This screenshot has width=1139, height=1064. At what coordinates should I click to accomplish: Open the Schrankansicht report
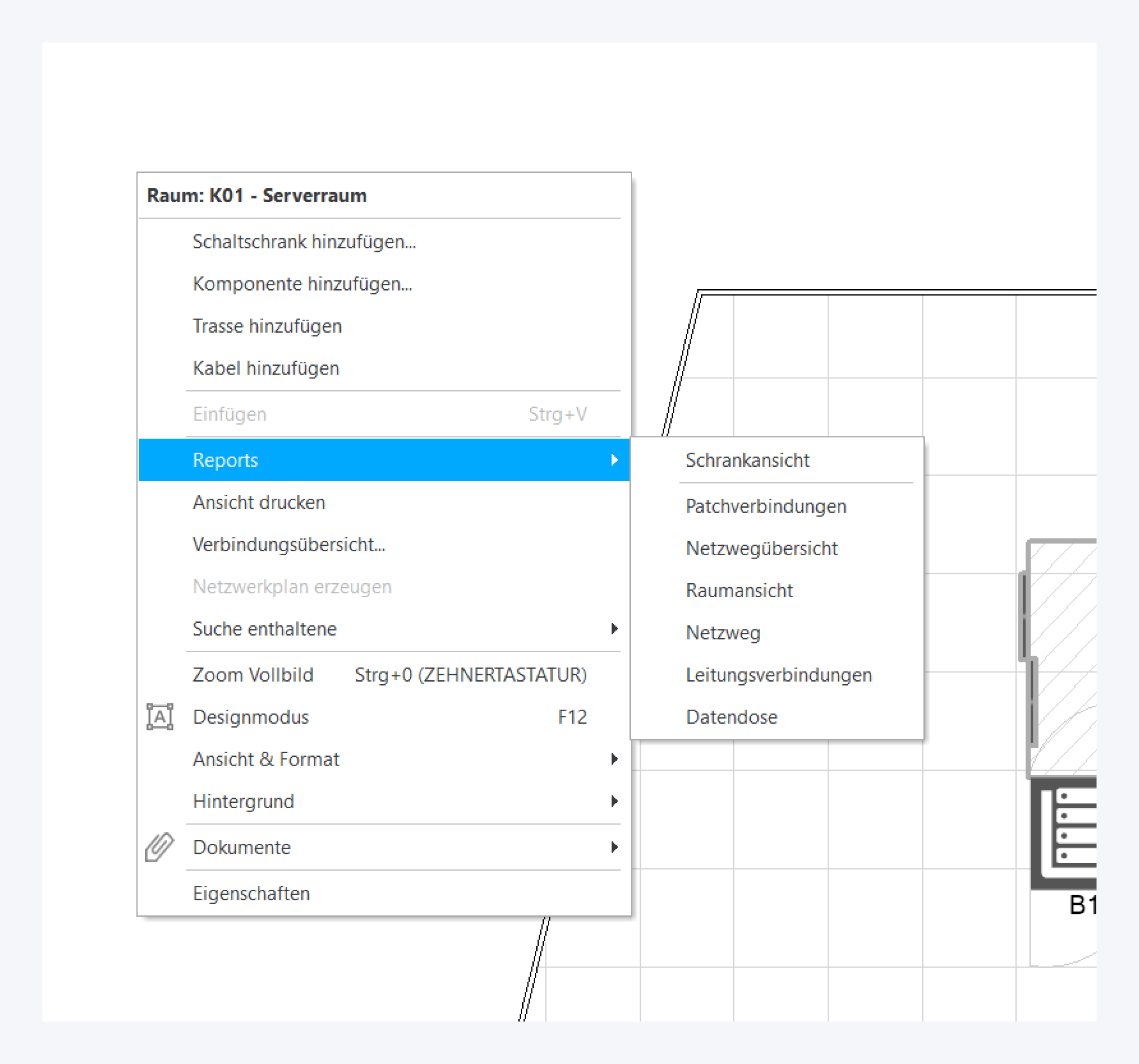747,460
